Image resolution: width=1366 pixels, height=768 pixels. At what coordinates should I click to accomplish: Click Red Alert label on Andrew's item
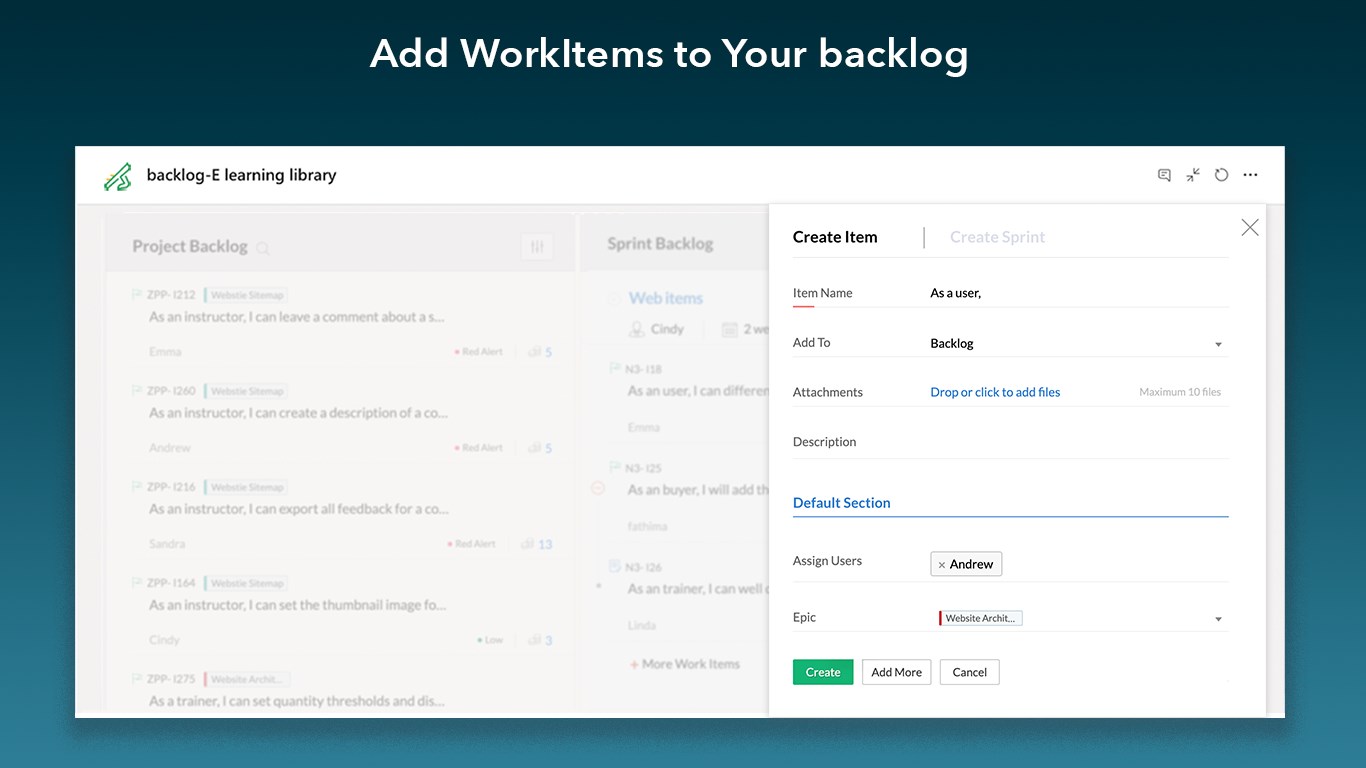(x=478, y=448)
